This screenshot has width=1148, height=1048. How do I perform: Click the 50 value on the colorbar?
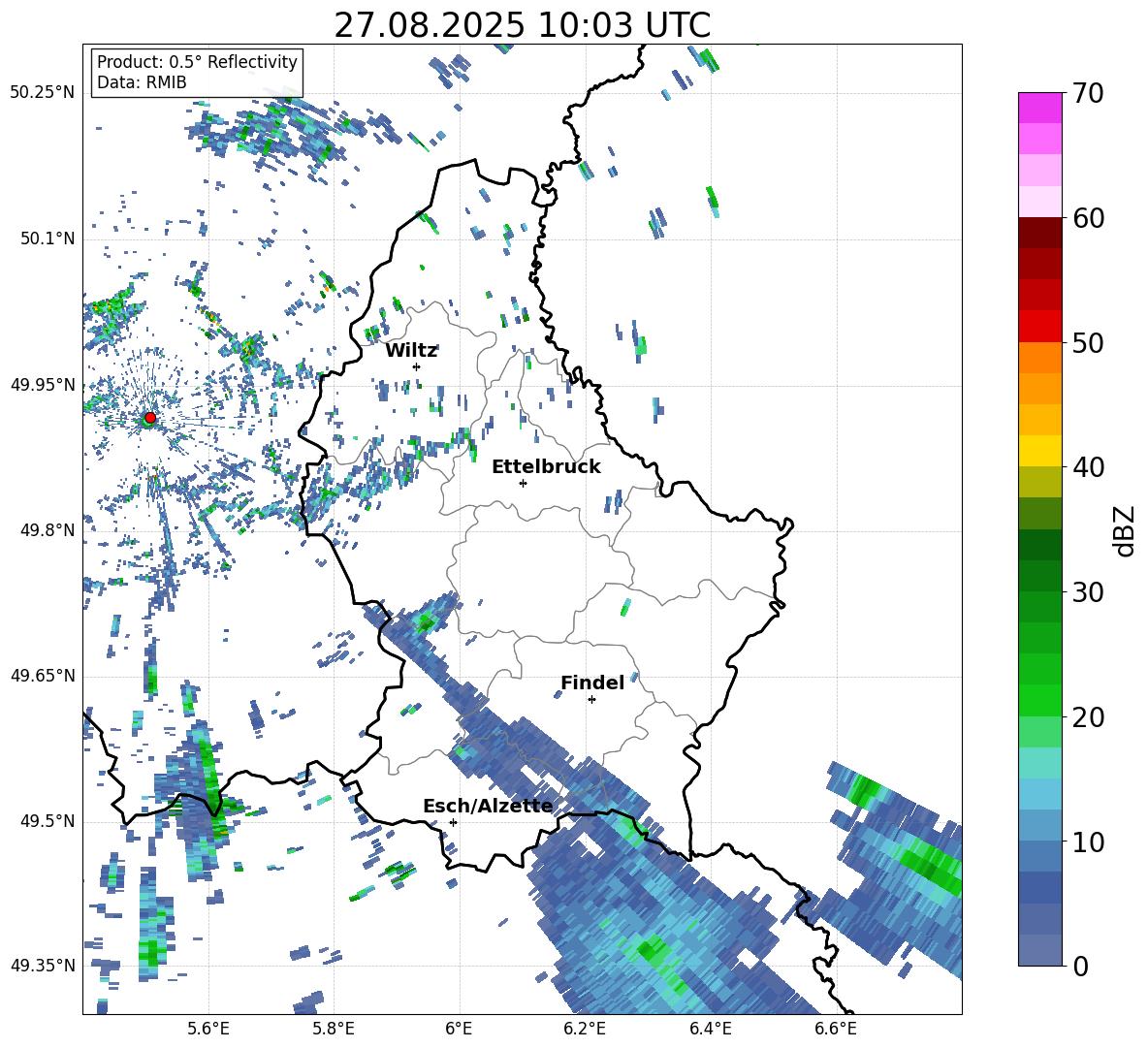pyautogui.click(x=1088, y=343)
